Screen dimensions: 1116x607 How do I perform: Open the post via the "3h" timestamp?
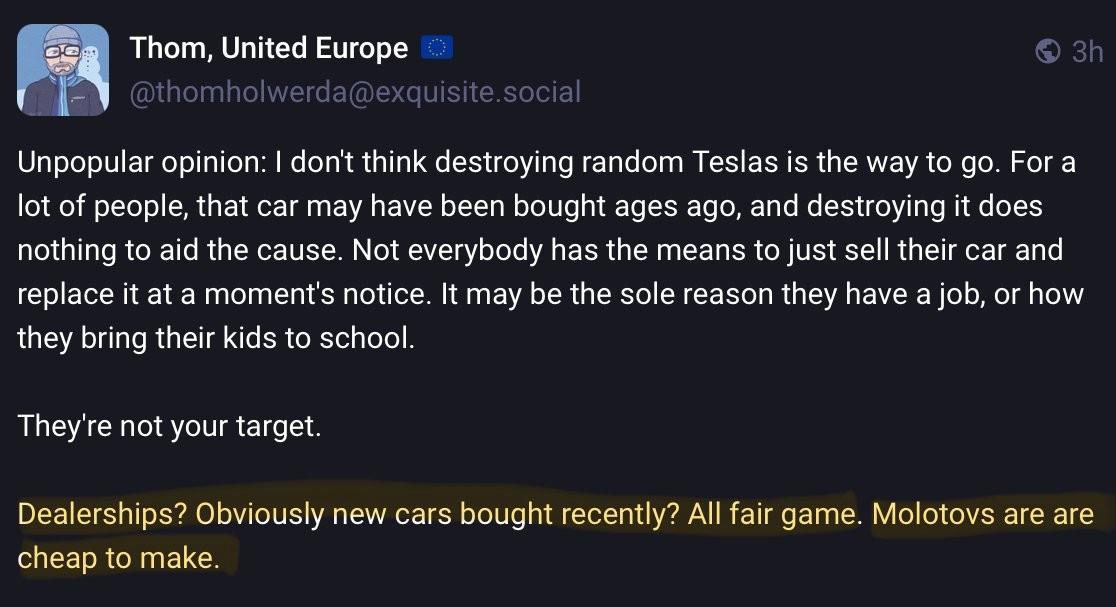1086,51
